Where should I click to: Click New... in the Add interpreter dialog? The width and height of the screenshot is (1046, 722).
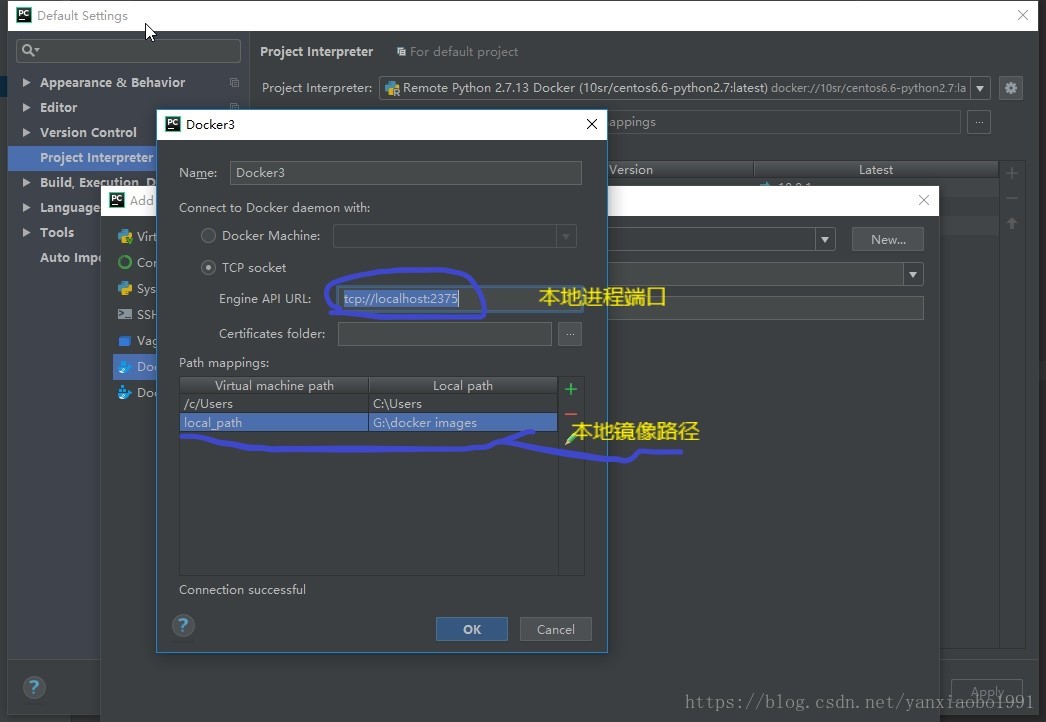point(888,240)
